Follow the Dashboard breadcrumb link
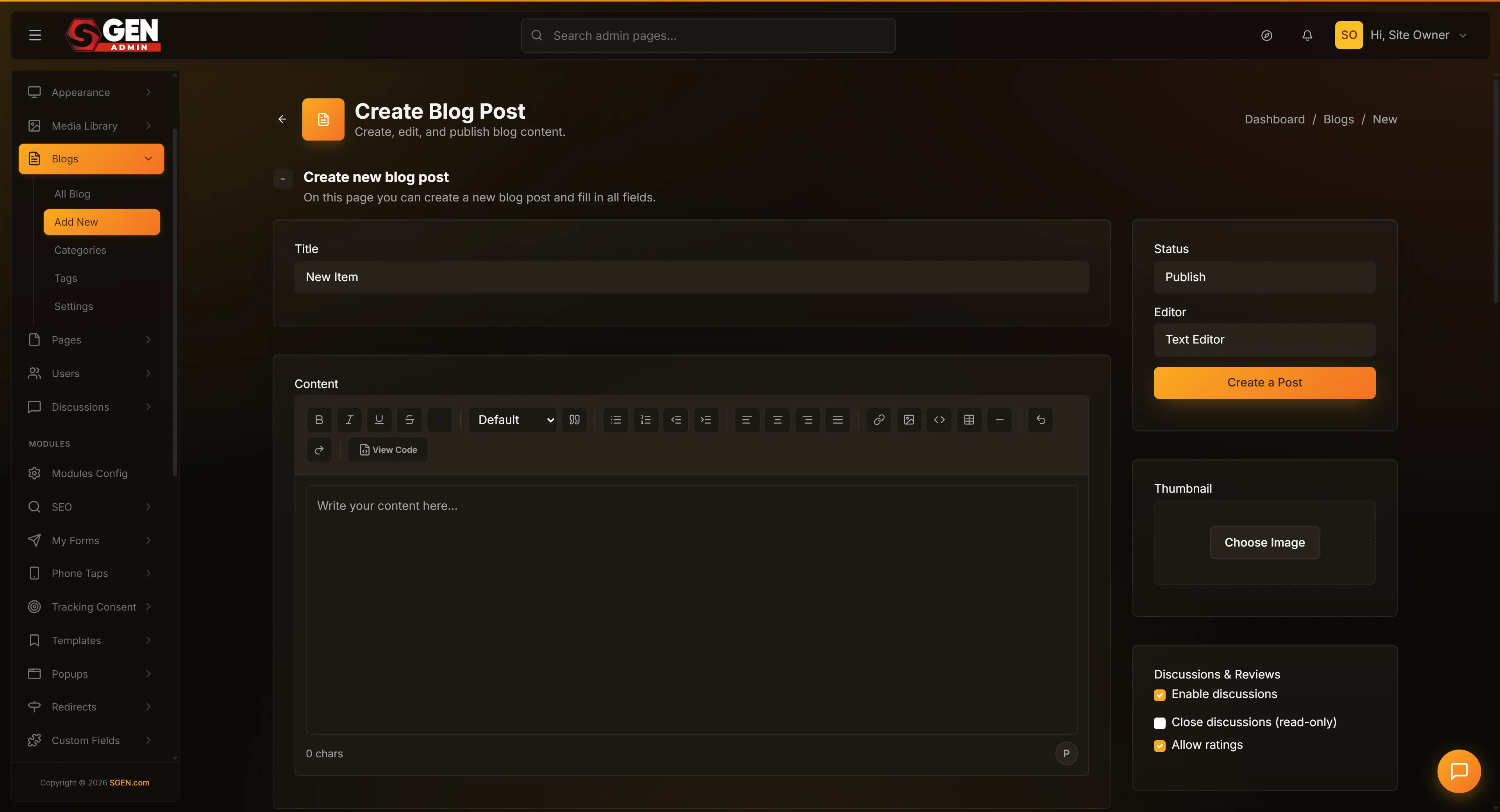Image resolution: width=1500 pixels, height=812 pixels. 1274,119
